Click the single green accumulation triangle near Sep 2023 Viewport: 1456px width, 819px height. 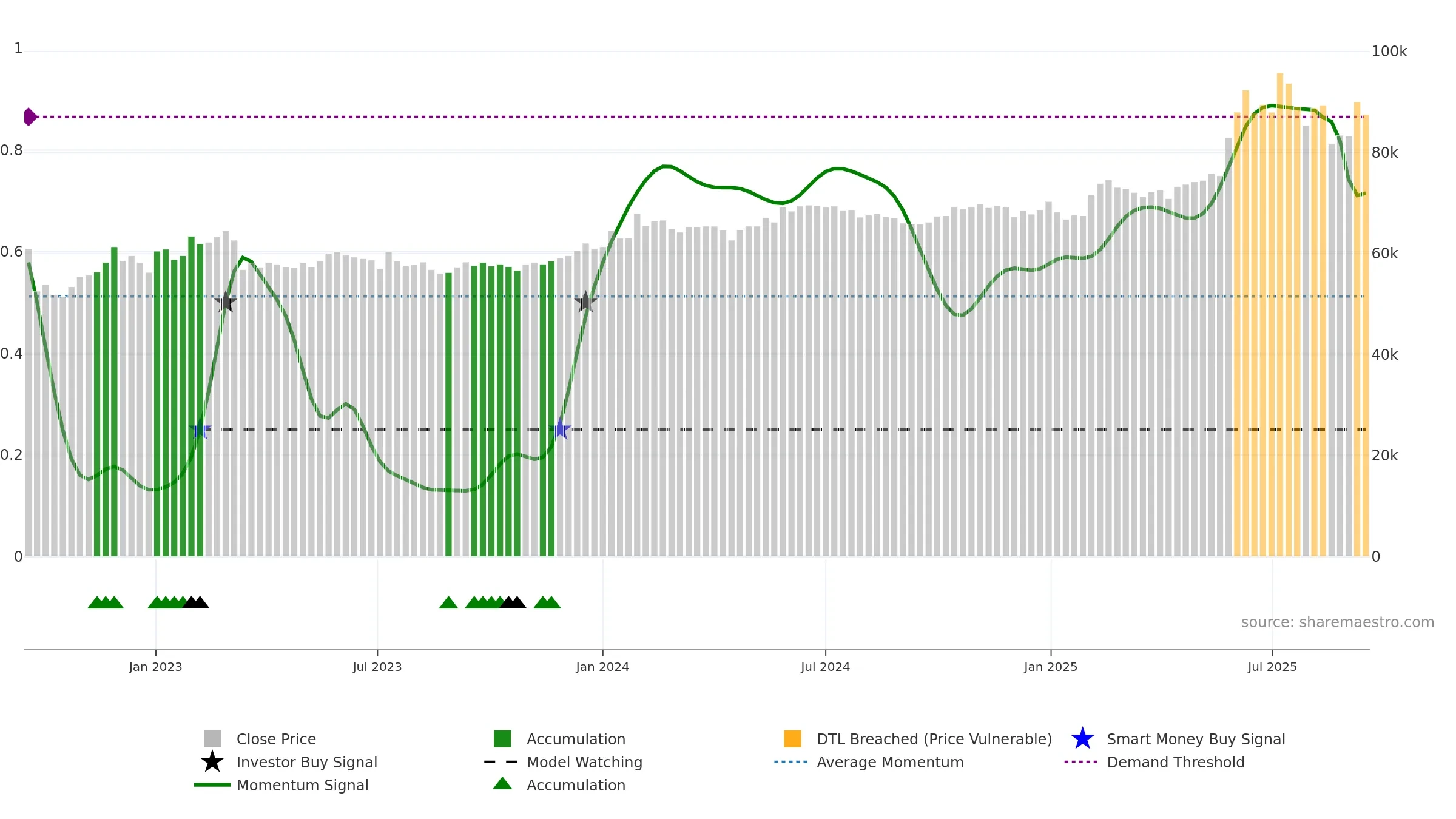pyautogui.click(x=448, y=602)
